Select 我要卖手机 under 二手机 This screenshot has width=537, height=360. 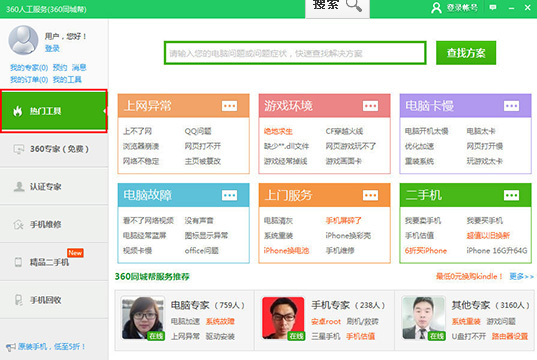423,221
